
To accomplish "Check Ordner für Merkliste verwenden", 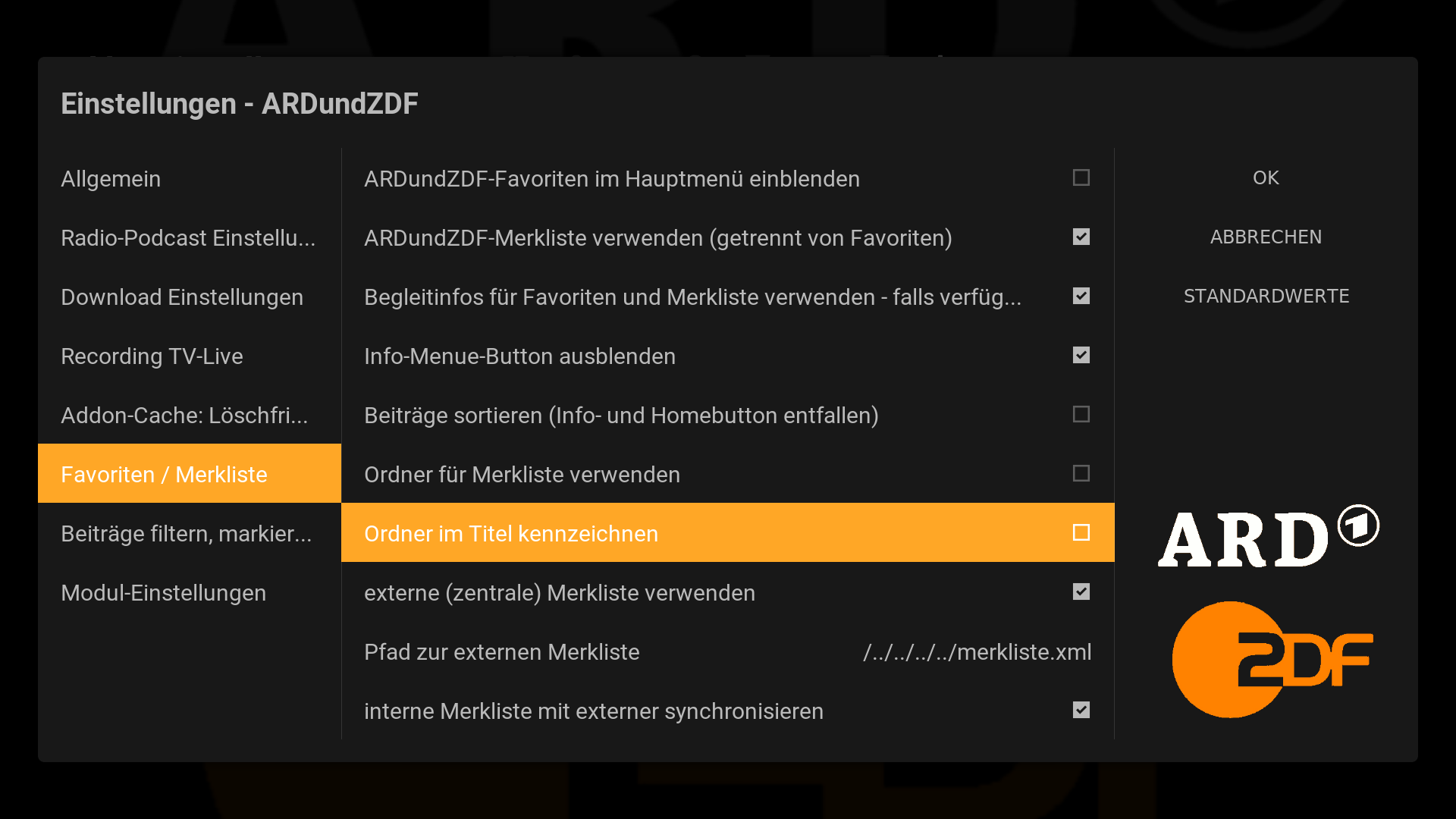I will click(x=1081, y=473).
